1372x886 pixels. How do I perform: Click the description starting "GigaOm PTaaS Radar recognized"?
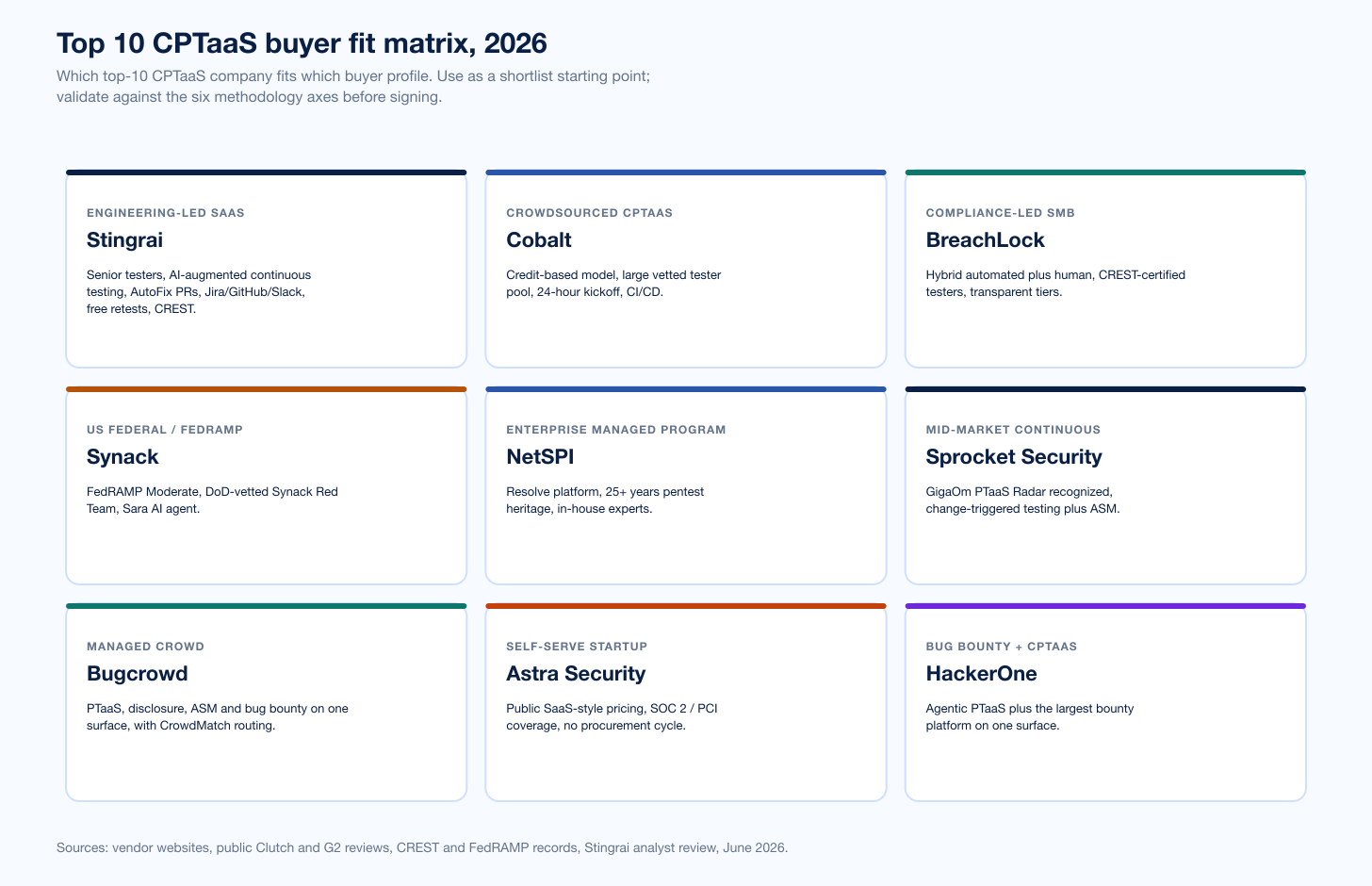point(1023,500)
